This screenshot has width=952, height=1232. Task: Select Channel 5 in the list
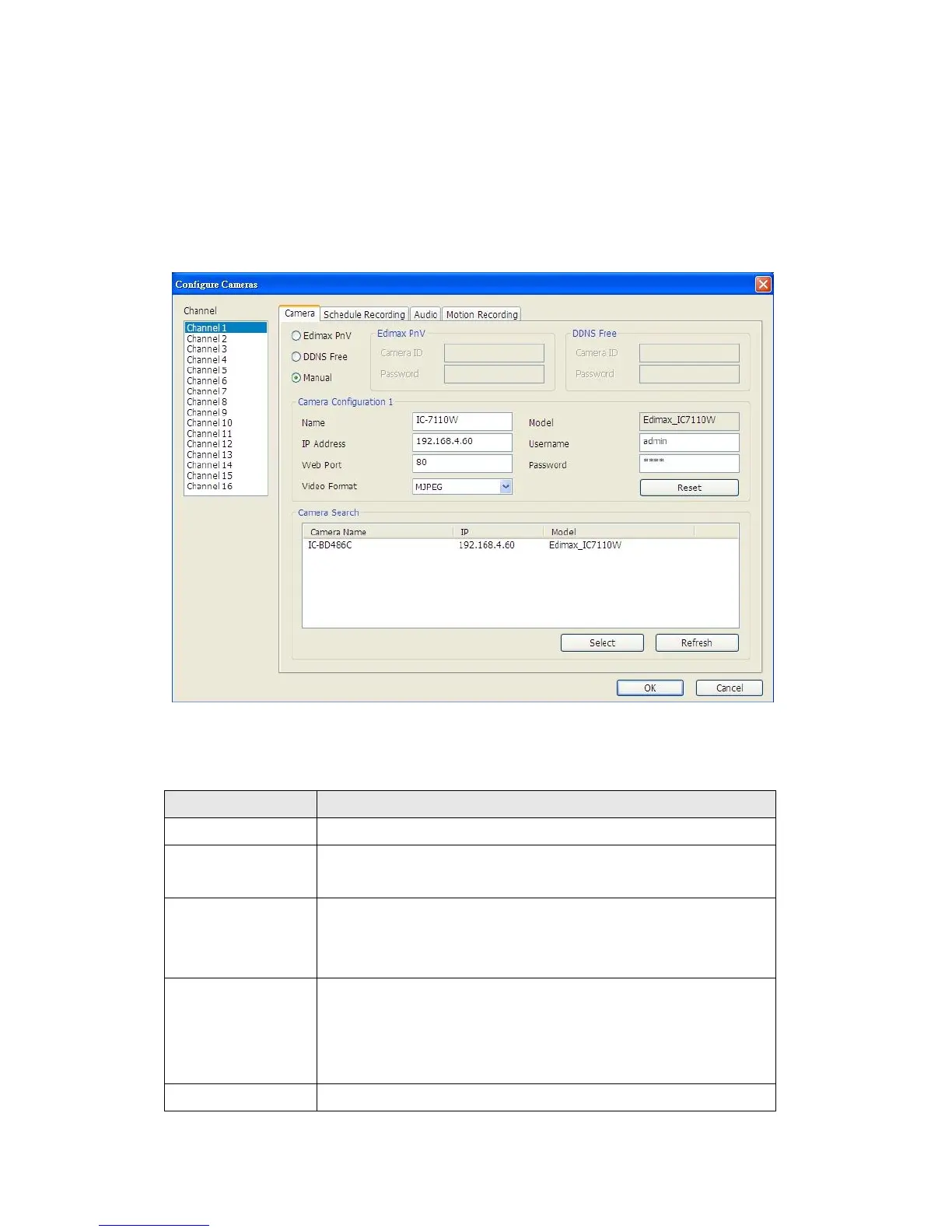coord(226,370)
